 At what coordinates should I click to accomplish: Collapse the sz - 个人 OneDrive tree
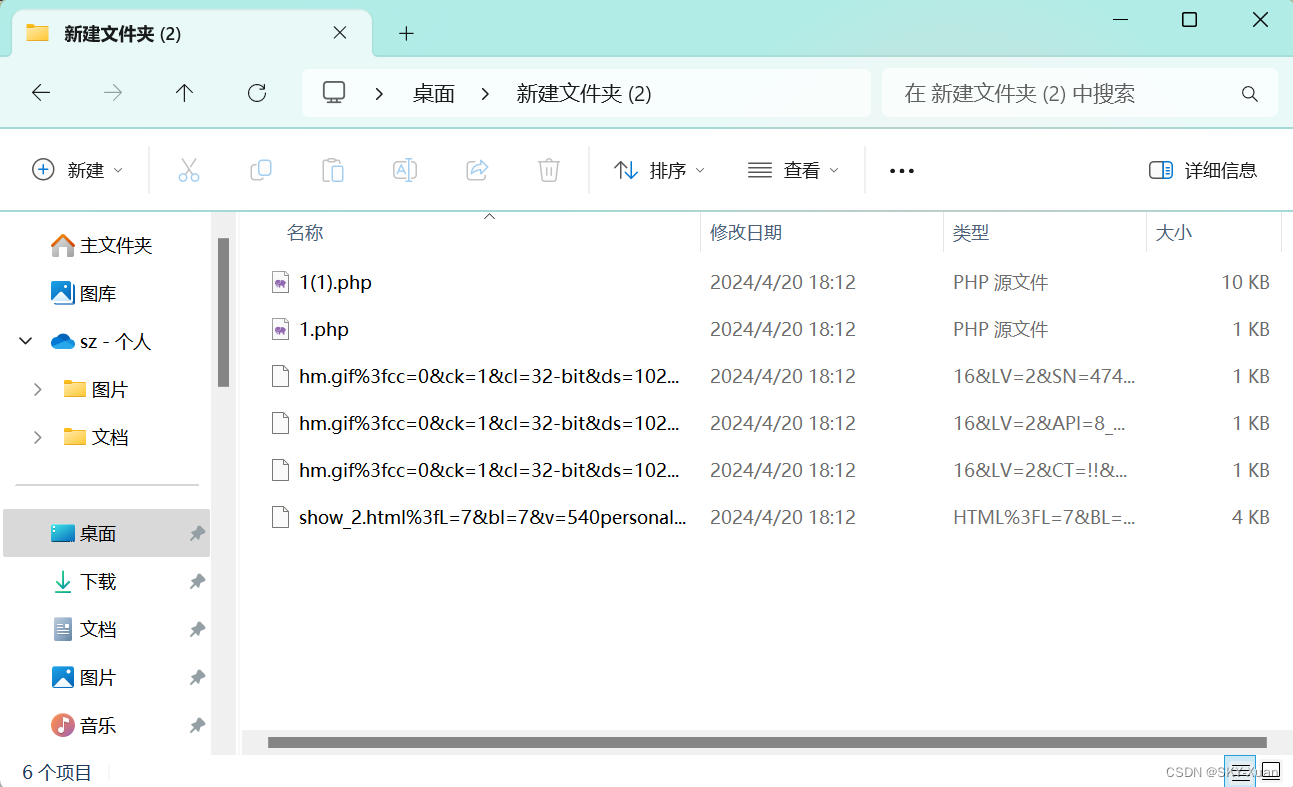pyautogui.click(x=25, y=341)
